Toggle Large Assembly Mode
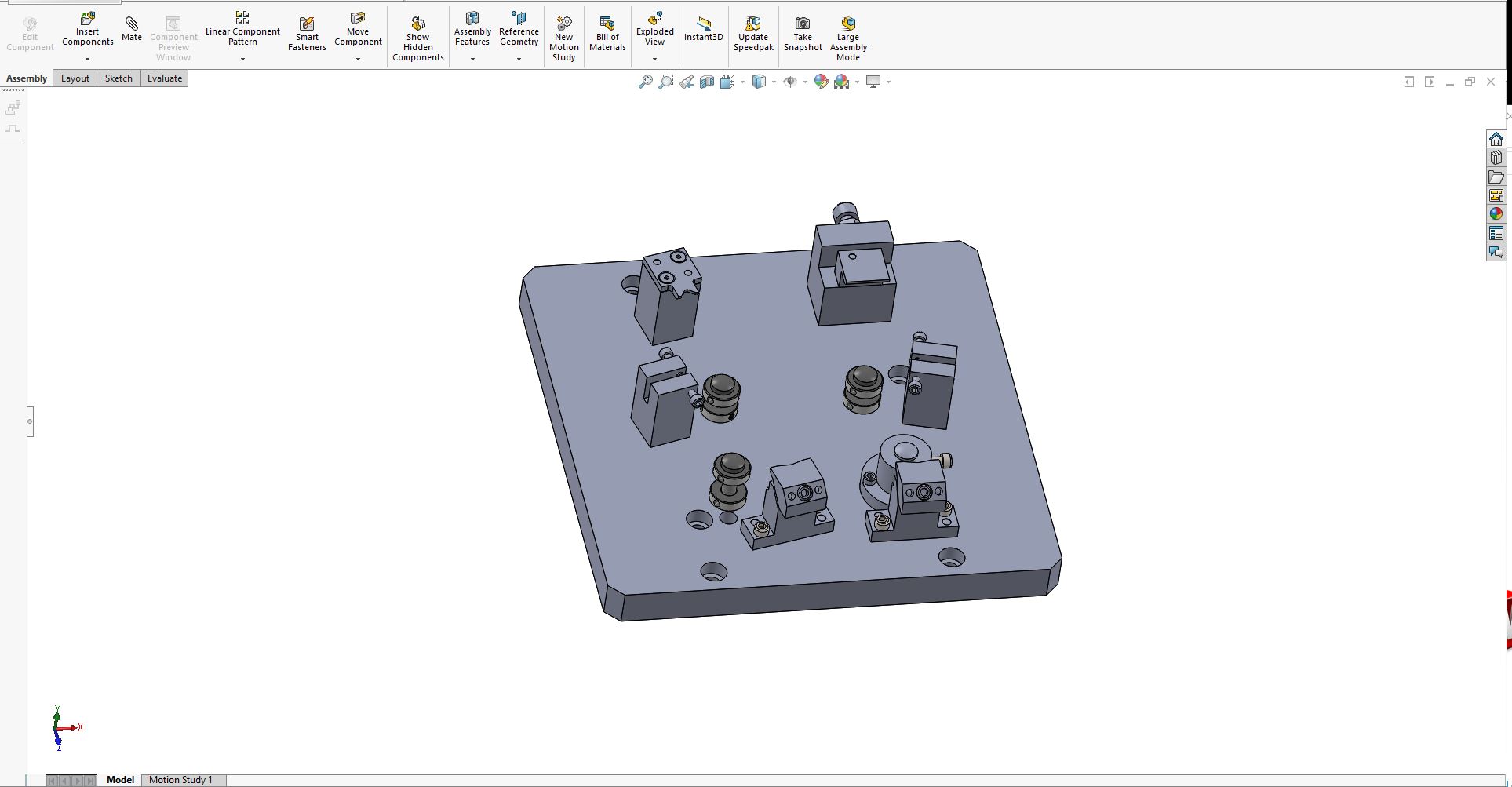 click(x=848, y=39)
